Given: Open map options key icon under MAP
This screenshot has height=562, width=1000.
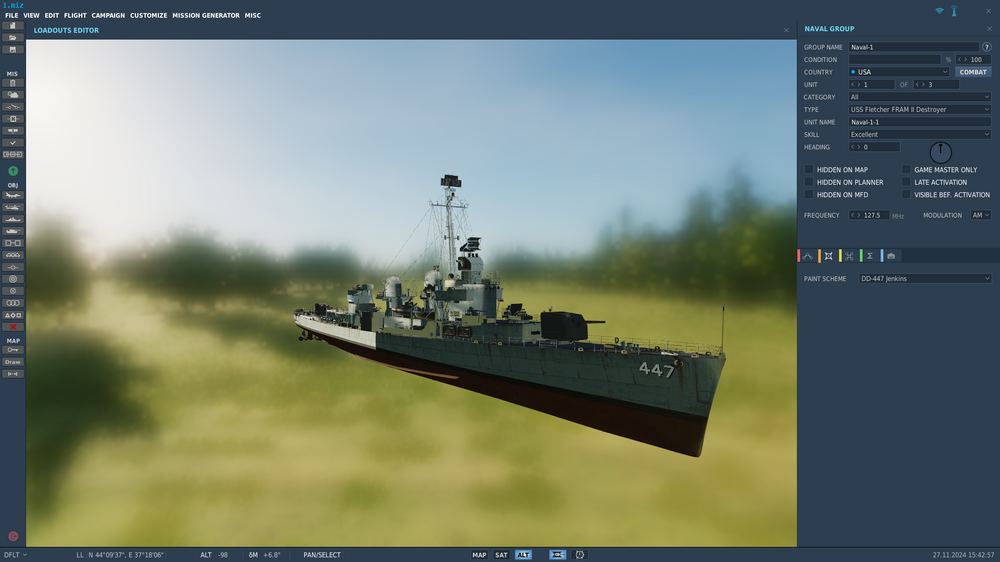Looking at the screenshot, I should coord(12,350).
